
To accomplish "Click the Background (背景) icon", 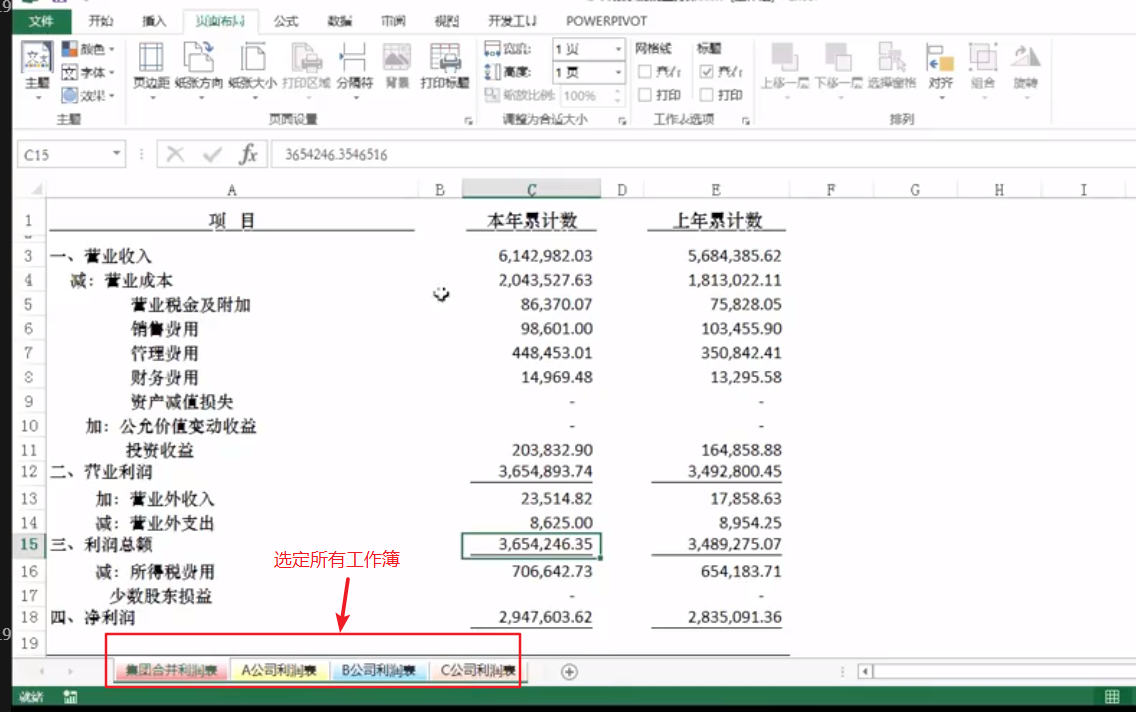I will click(x=398, y=65).
